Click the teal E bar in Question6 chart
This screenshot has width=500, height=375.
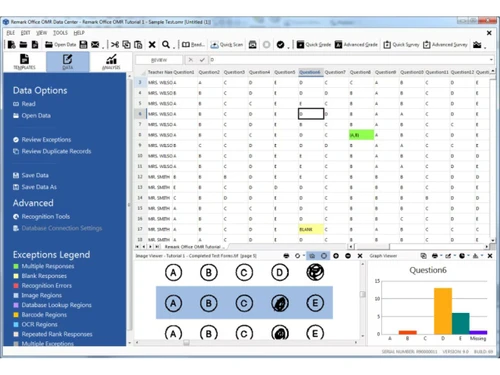461,323
